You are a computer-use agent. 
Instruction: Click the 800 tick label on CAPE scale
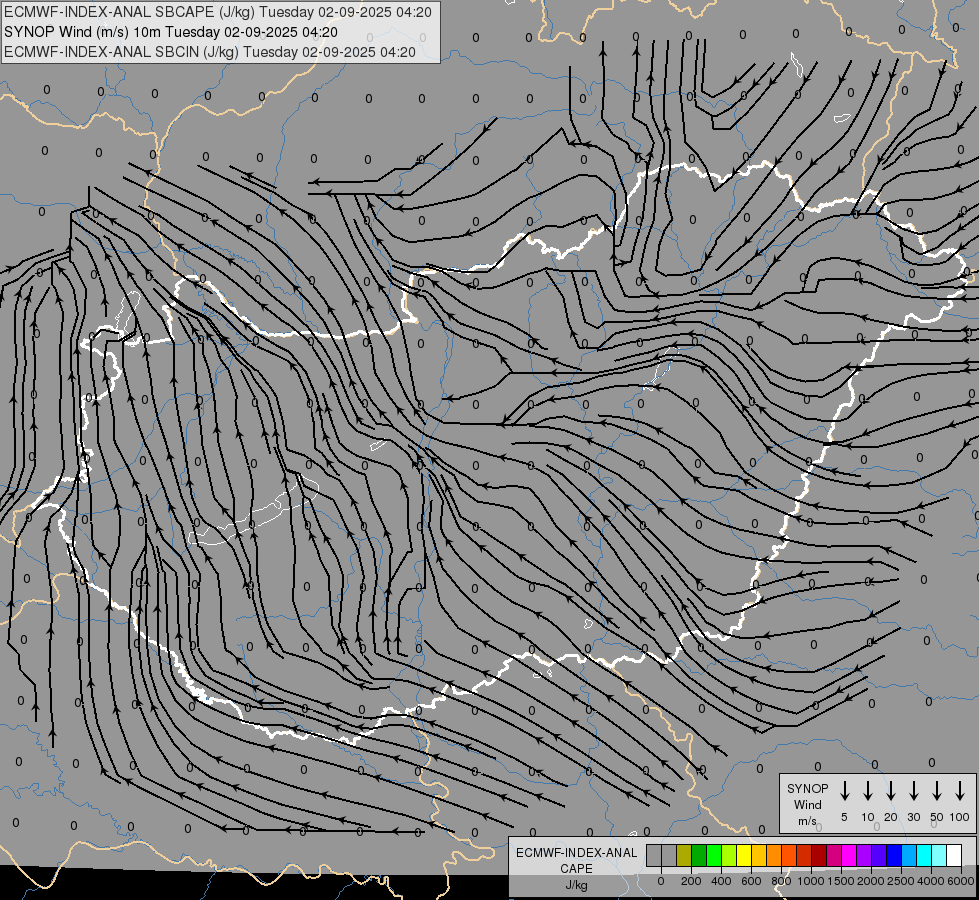click(x=781, y=881)
